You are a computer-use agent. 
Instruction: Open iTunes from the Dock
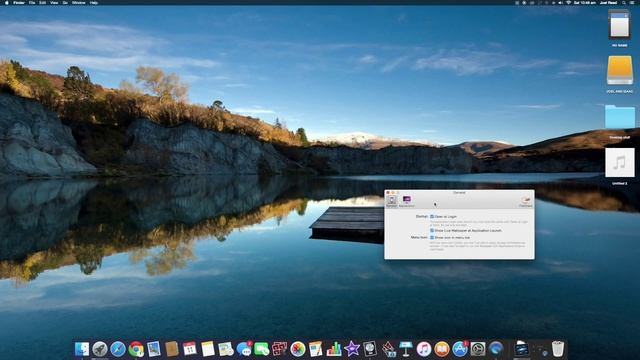[x=424, y=349]
